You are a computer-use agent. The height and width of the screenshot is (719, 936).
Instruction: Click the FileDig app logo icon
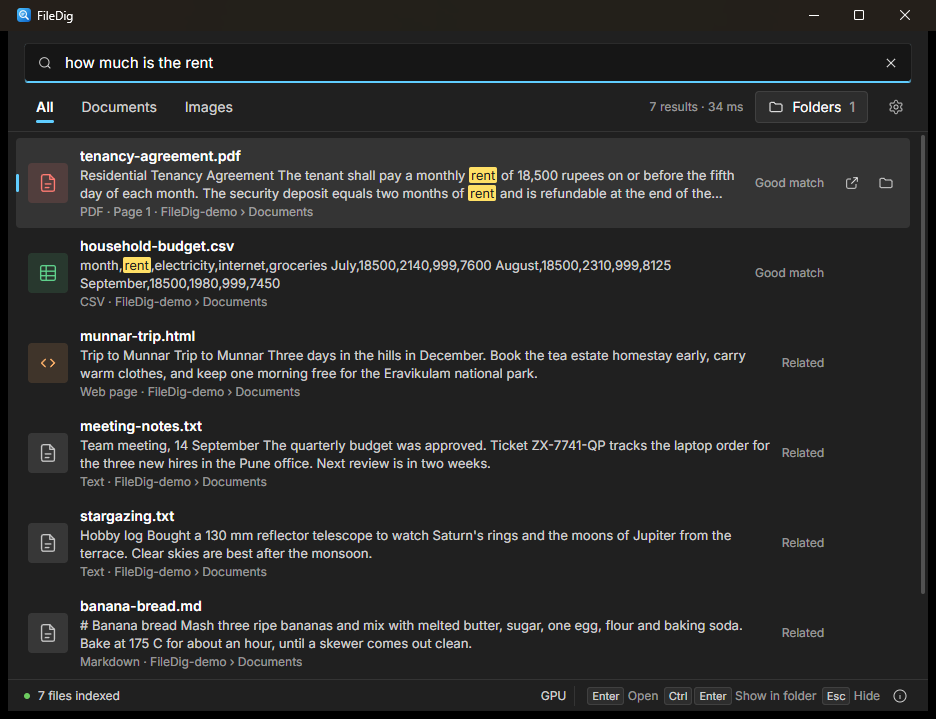23,16
